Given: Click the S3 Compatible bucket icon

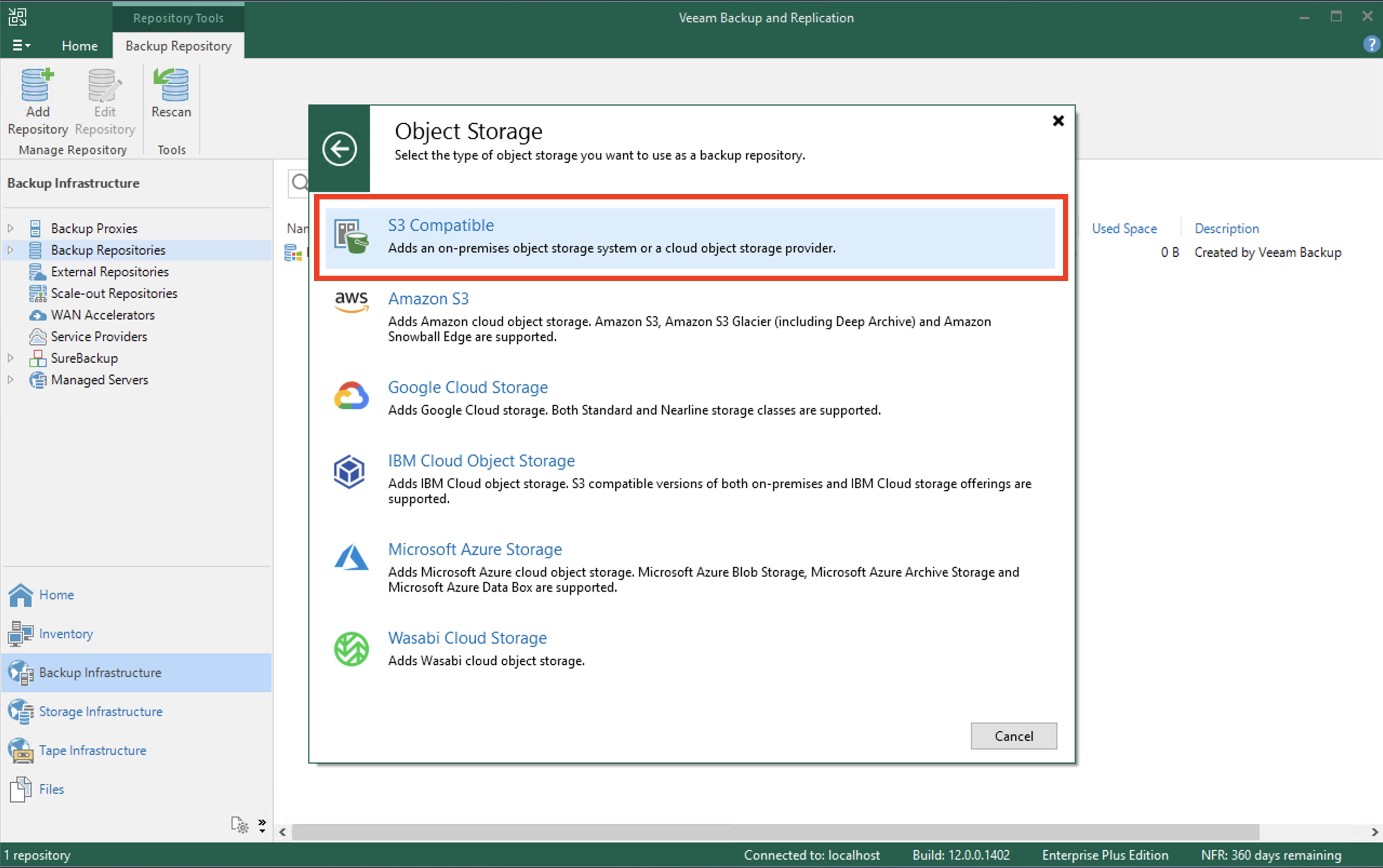Looking at the screenshot, I should pyautogui.click(x=351, y=237).
